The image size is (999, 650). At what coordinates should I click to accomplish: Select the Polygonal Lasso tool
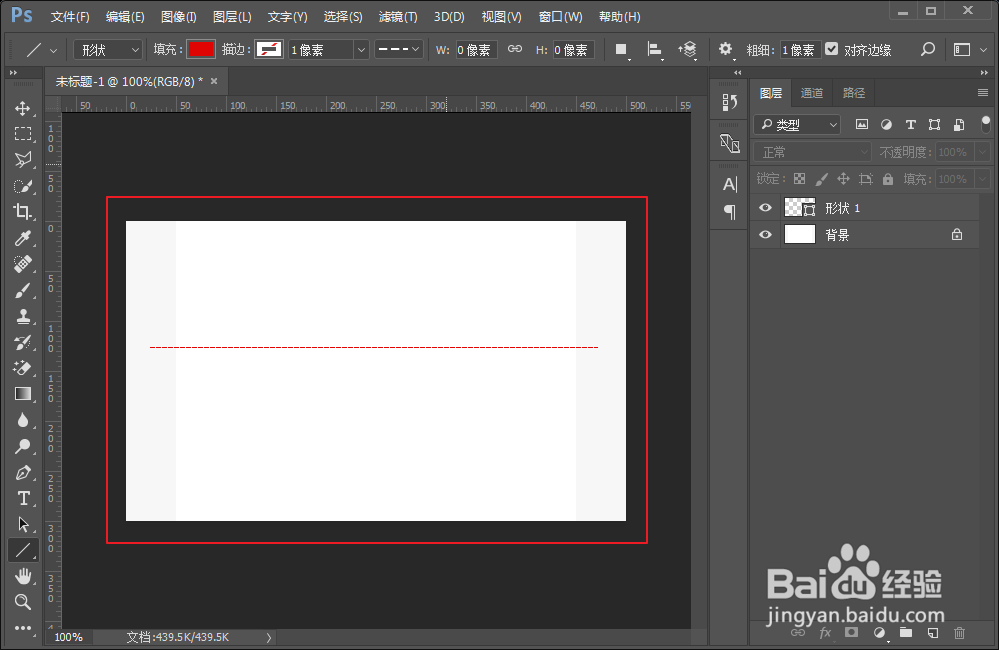(23, 159)
